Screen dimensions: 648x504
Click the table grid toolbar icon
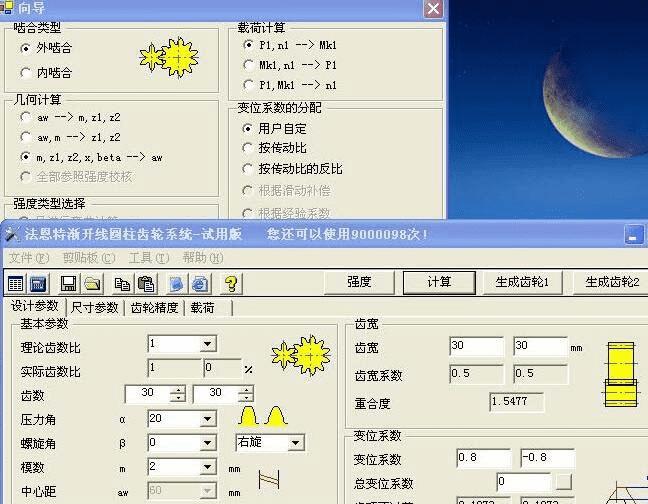15,283
